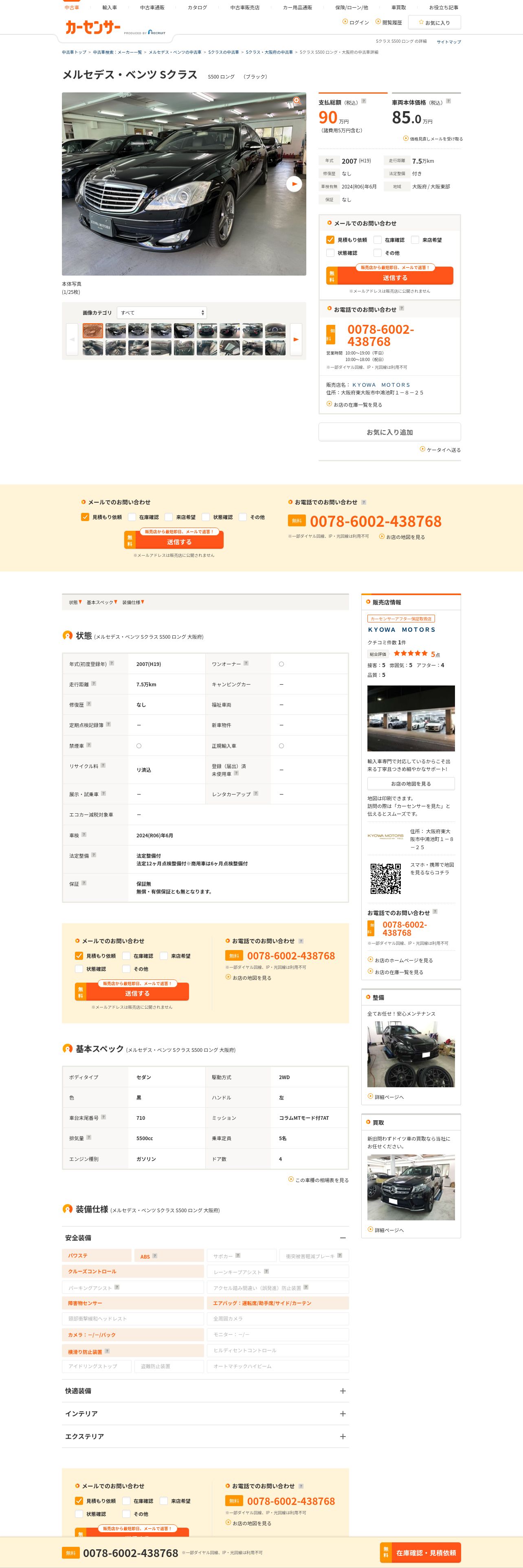
Task: Click the first gallery thumbnail
Action: [x=93, y=331]
